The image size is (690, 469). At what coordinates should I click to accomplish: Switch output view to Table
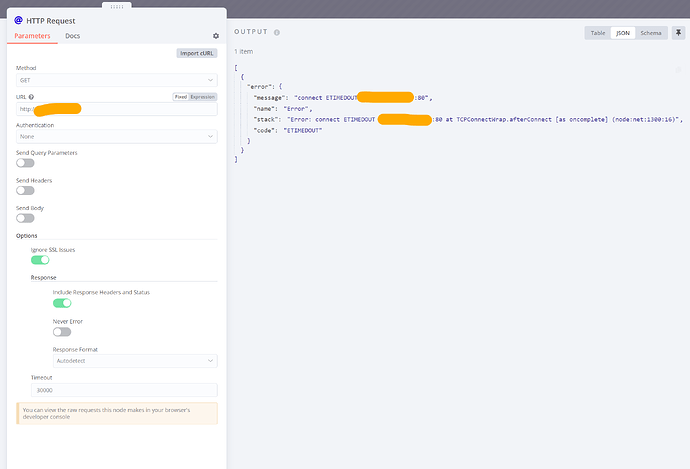[597, 33]
